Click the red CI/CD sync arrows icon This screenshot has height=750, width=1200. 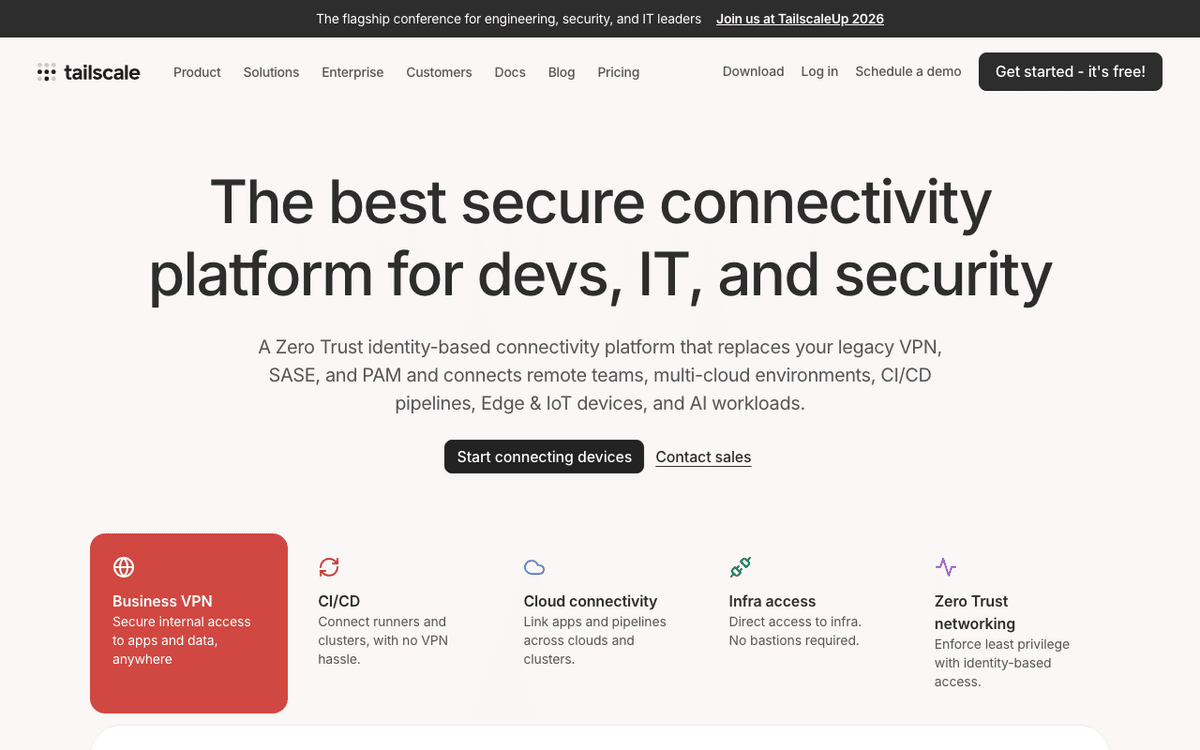pyautogui.click(x=329, y=567)
